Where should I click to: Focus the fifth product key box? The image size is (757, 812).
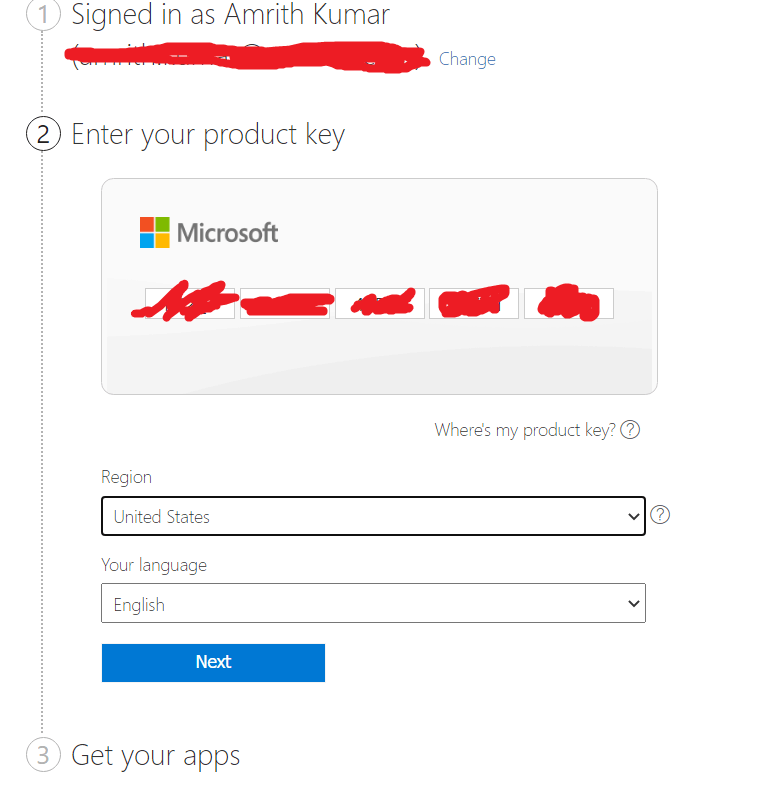tap(568, 303)
